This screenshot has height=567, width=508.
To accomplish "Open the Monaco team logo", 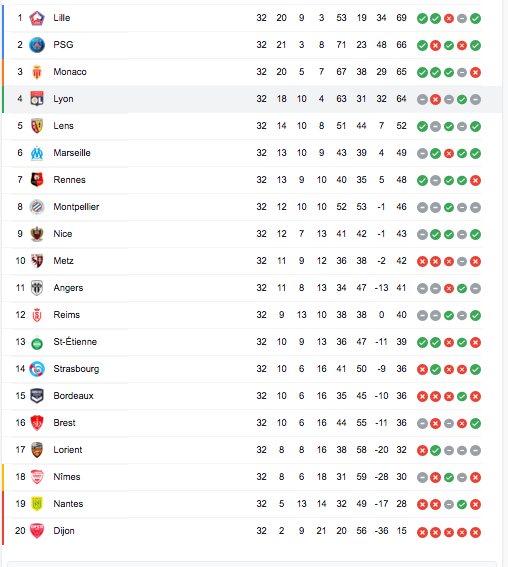I will tap(37, 72).
